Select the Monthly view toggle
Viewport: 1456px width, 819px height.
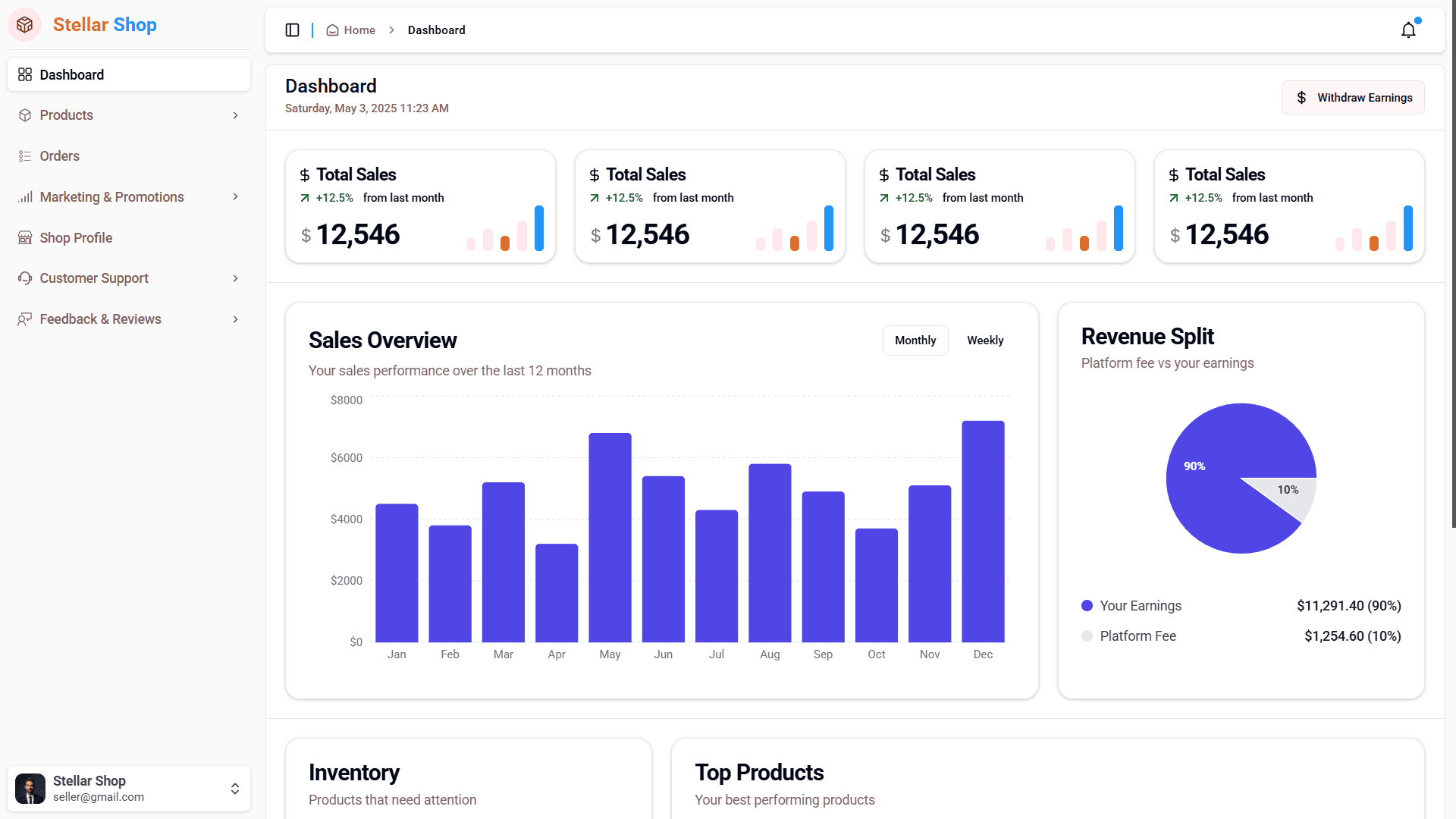click(x=915, y=340)
